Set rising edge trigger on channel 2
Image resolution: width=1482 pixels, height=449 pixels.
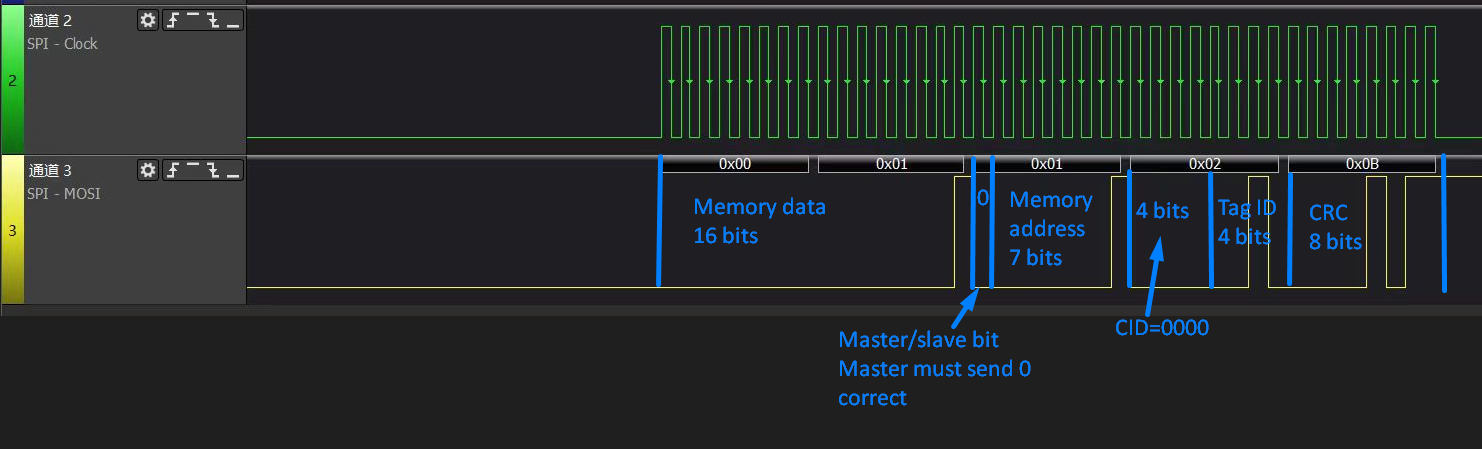point(173,20)
